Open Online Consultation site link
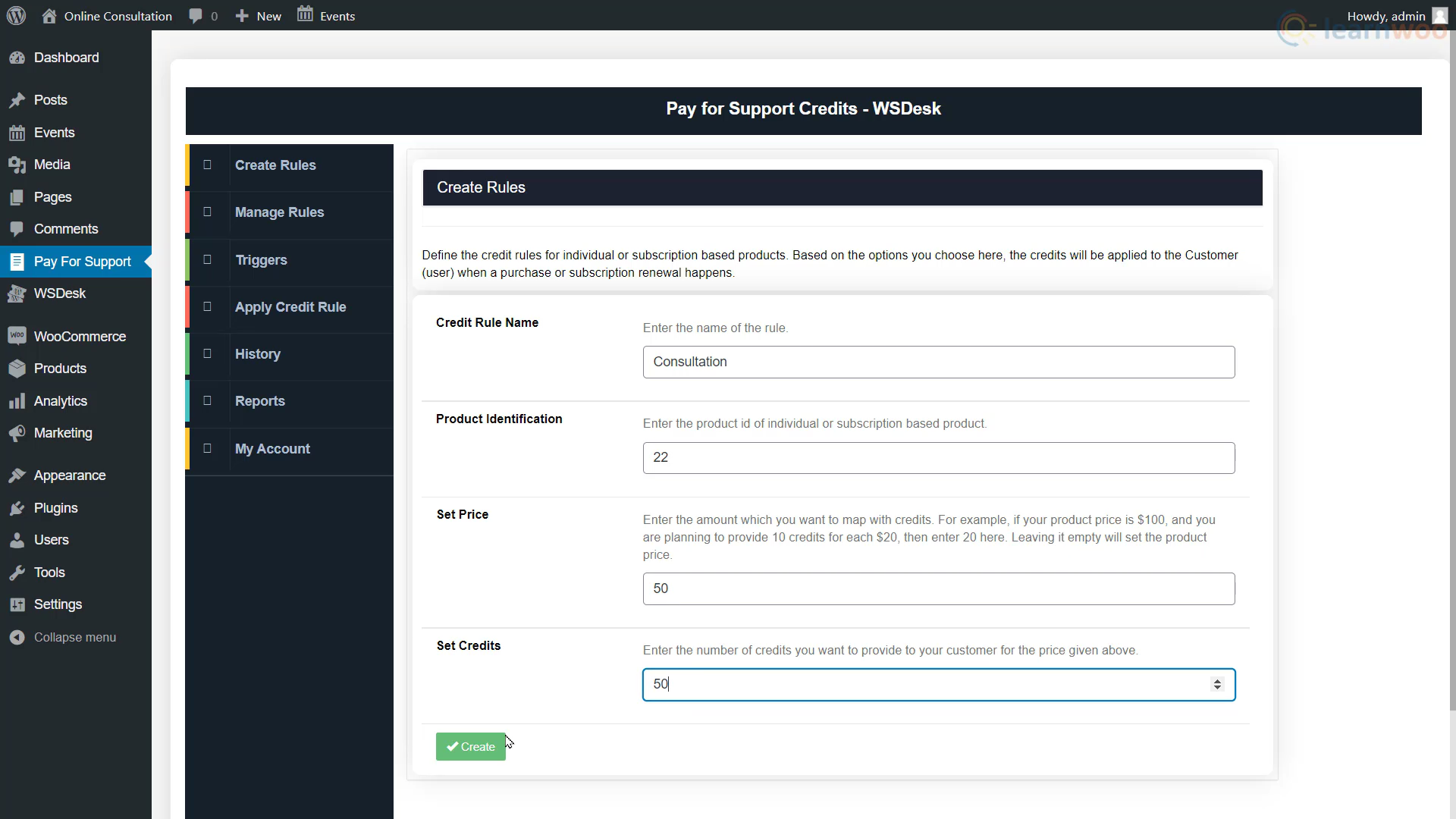The width and height of the screenshot is (1456, 819). (x=118, y=16)
